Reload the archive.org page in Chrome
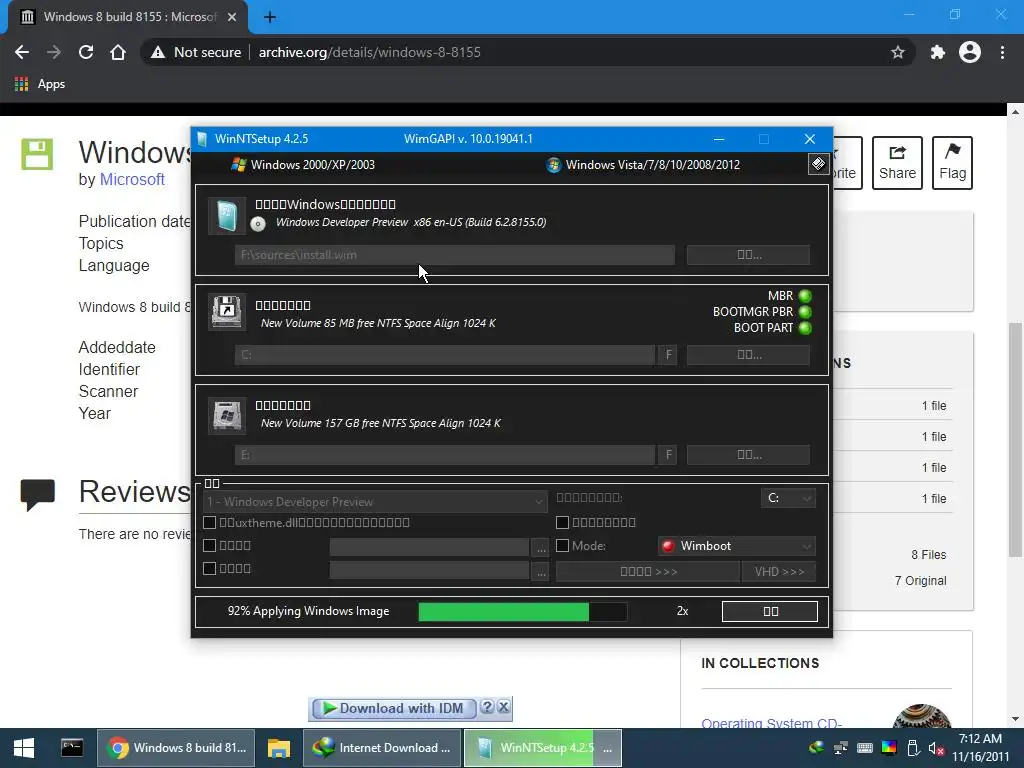 86,52
